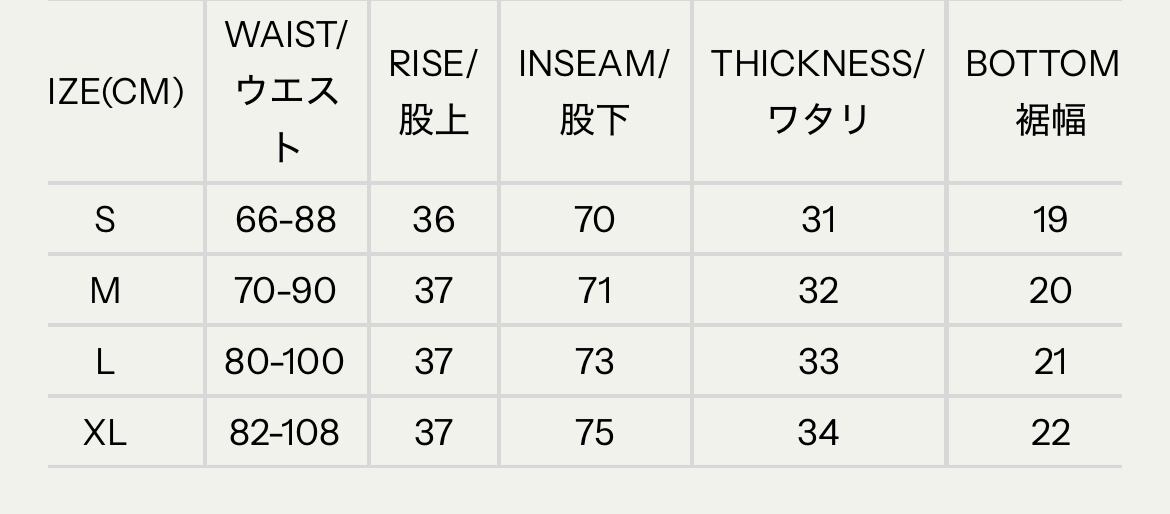1170x514 pixels.
Task: Click the XL size row label
Action: coord(105,432)
